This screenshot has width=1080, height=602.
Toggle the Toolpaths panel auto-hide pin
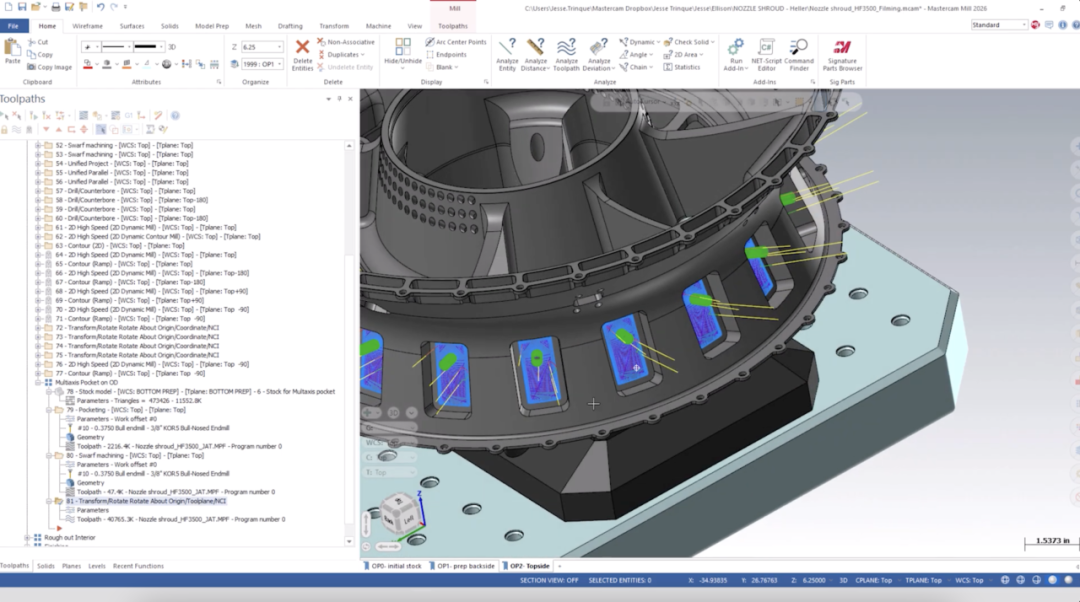point(339,99)
